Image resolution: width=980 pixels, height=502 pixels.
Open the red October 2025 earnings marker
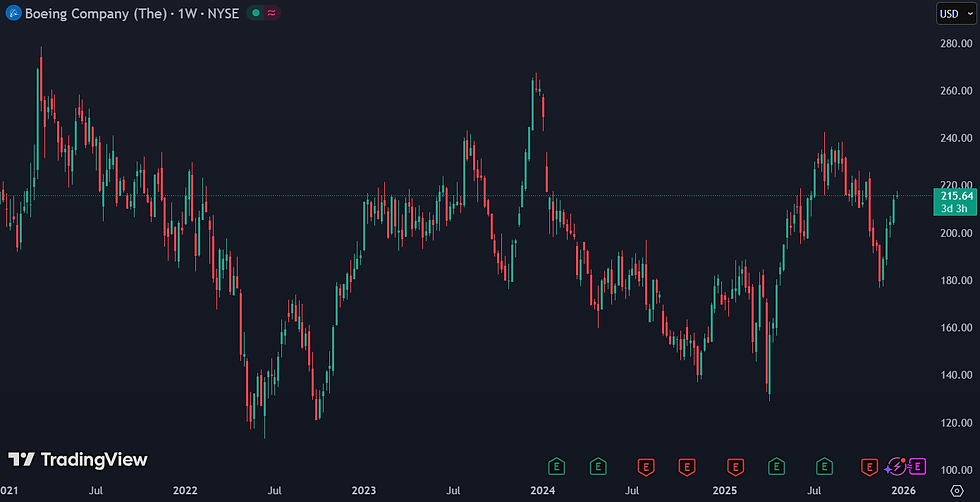point(869,466)
